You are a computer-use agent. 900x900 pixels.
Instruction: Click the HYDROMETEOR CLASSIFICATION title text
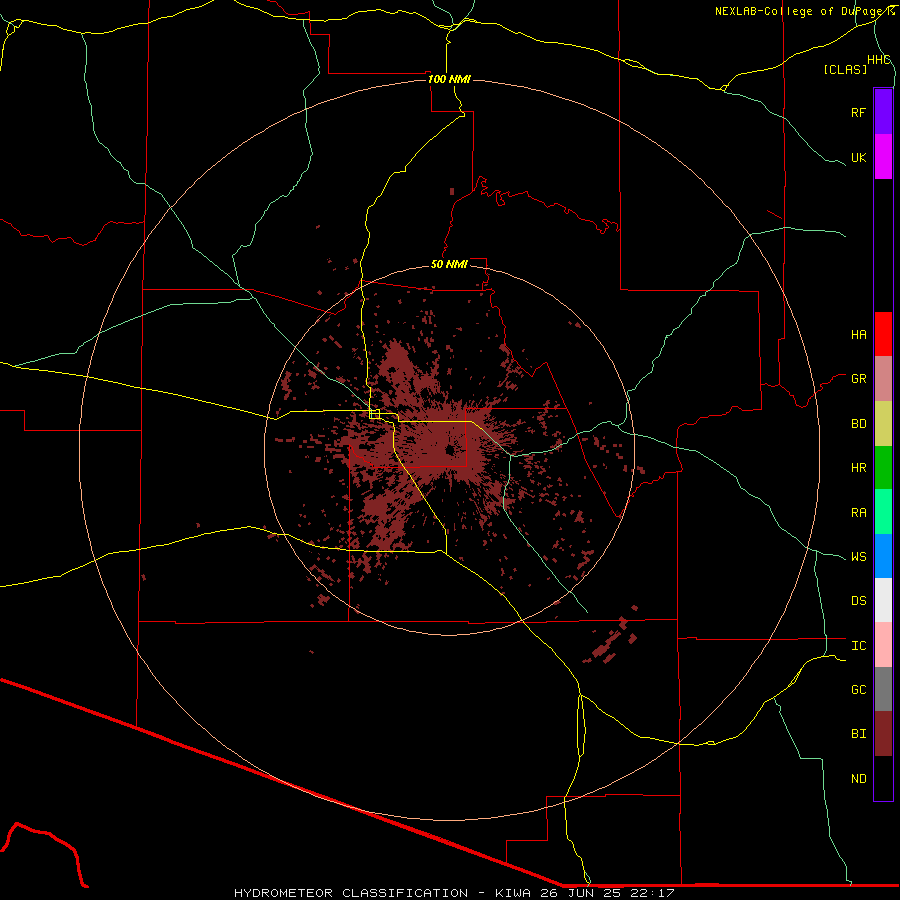[351, 893]
